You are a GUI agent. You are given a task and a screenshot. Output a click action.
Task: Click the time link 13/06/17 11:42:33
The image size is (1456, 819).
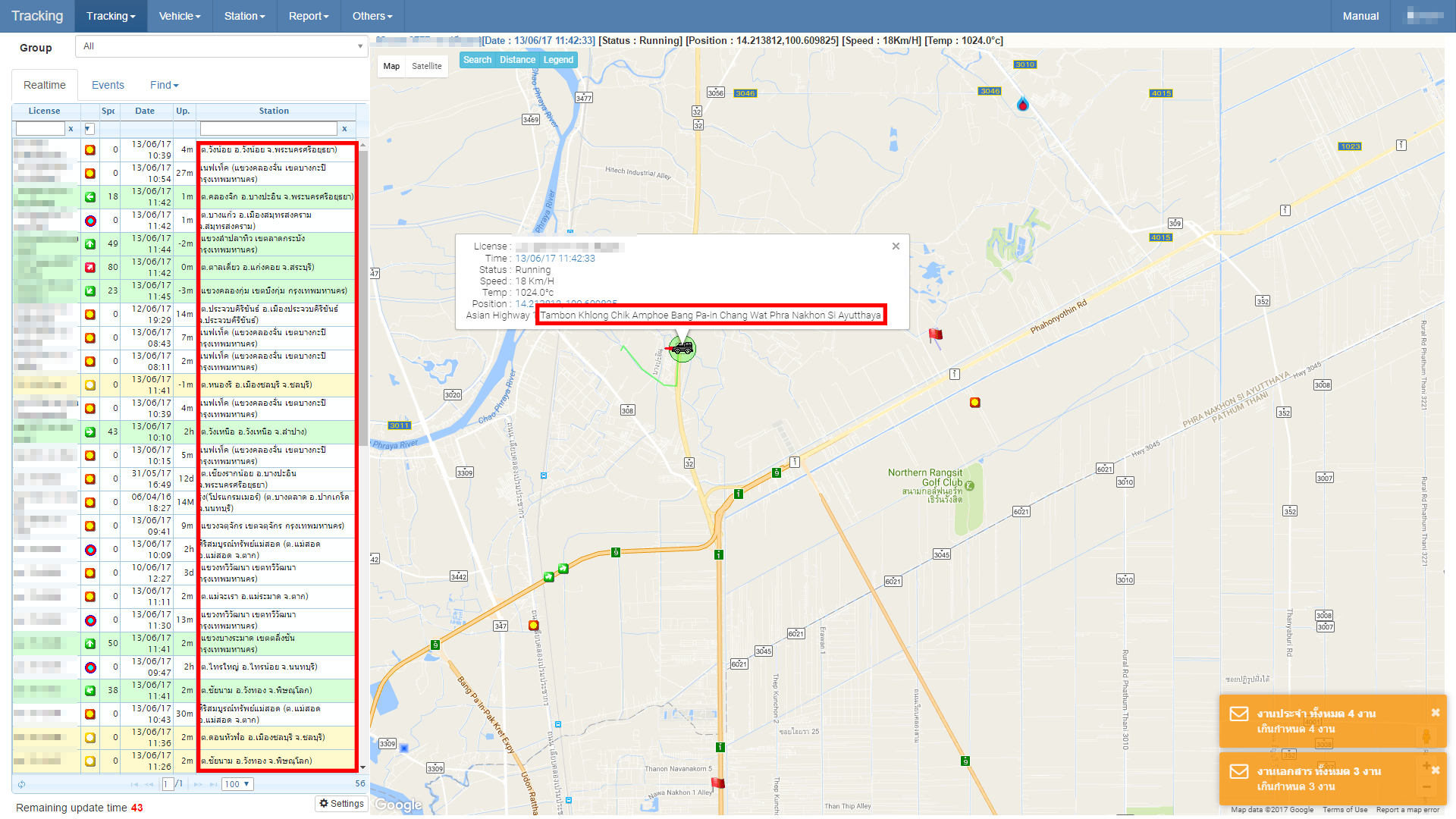(x=555, y=259)
